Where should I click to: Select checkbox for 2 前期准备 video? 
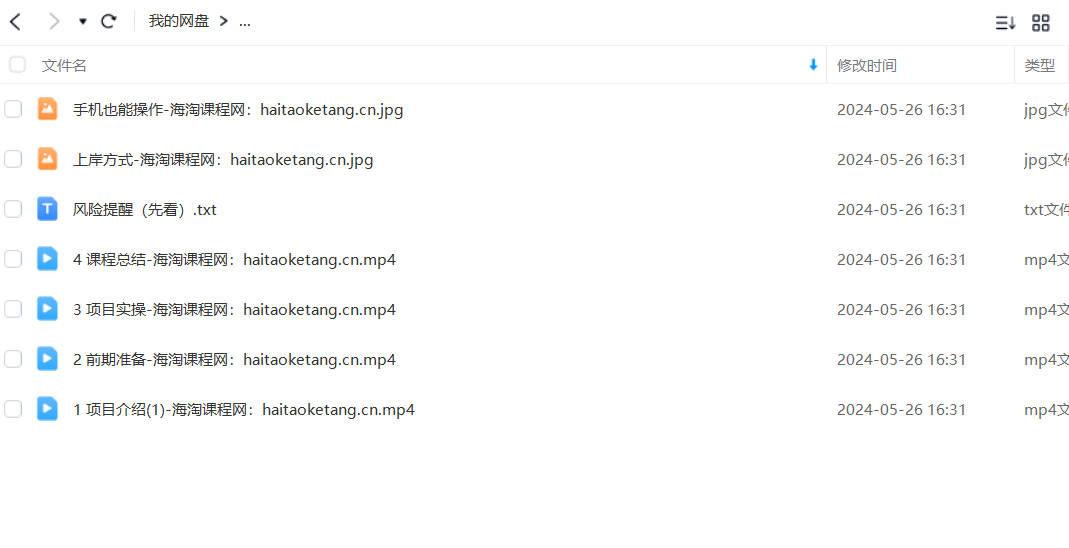[13, 359]
